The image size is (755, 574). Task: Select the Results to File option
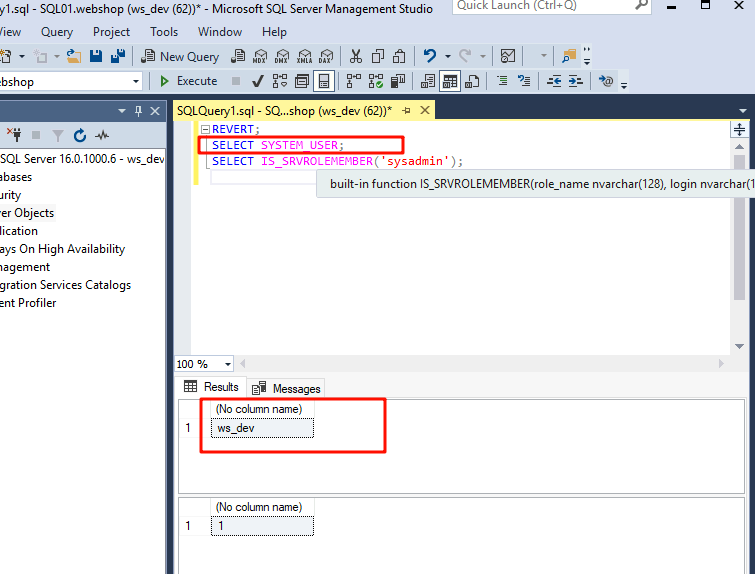click(472, 81)
